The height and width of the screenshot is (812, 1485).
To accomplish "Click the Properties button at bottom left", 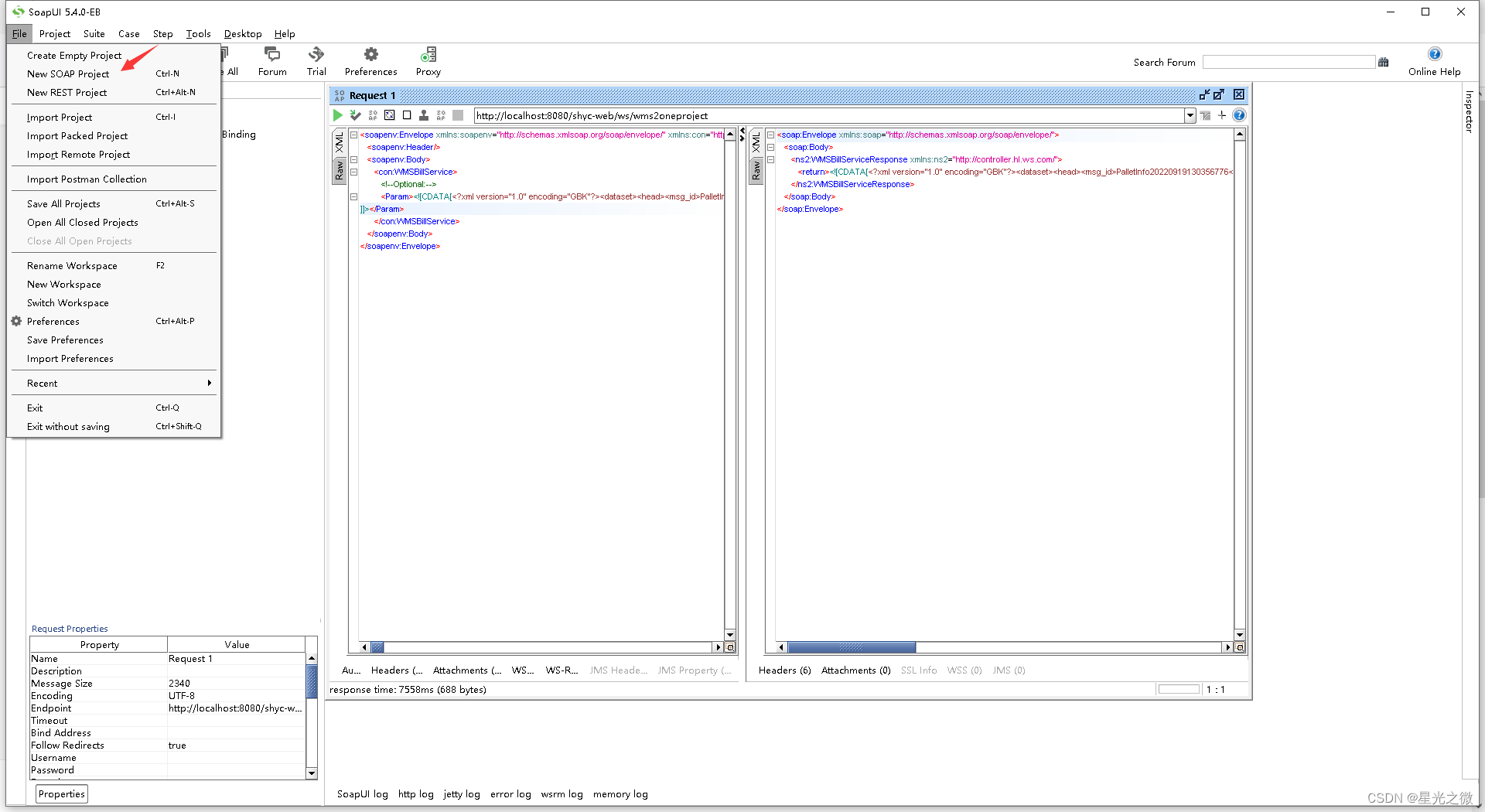I will pos(62,793).
